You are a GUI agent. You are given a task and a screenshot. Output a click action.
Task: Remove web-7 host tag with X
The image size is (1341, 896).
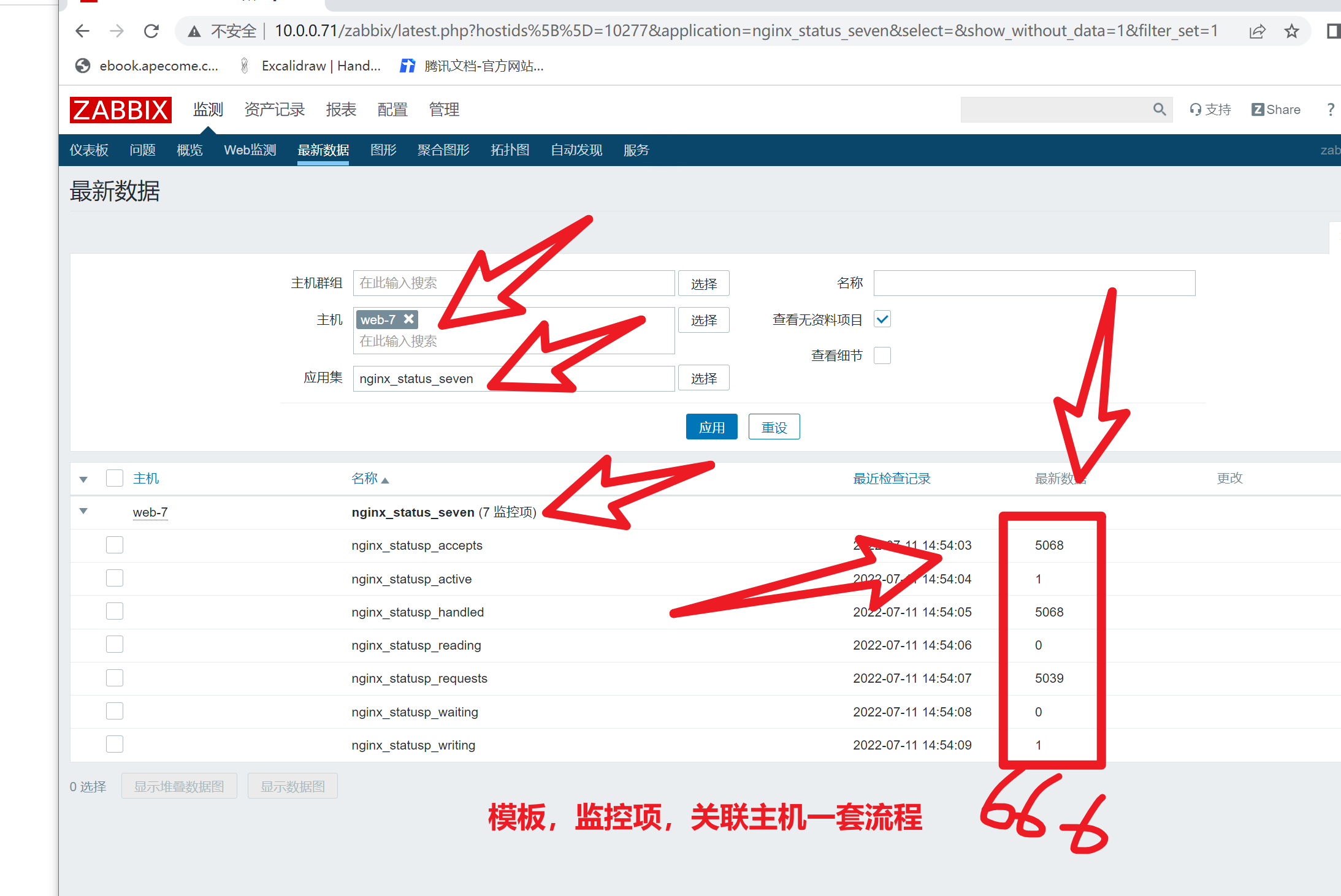tap(409, 319)
